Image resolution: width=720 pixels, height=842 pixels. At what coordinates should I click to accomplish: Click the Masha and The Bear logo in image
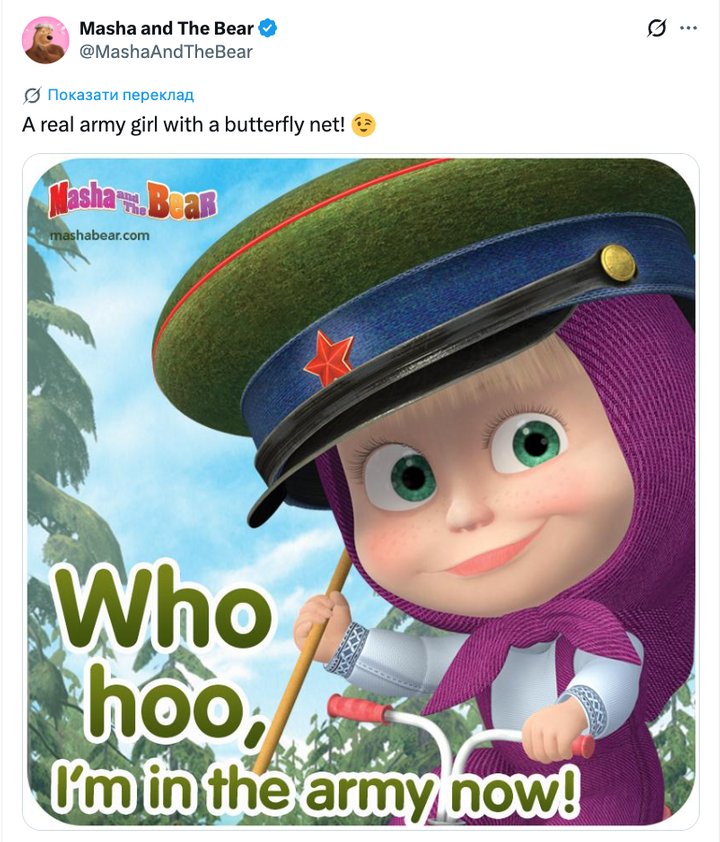133,200
